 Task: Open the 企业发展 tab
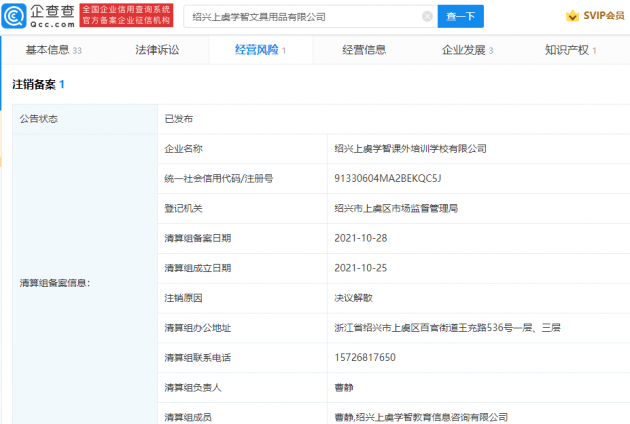tap(467, 50)
